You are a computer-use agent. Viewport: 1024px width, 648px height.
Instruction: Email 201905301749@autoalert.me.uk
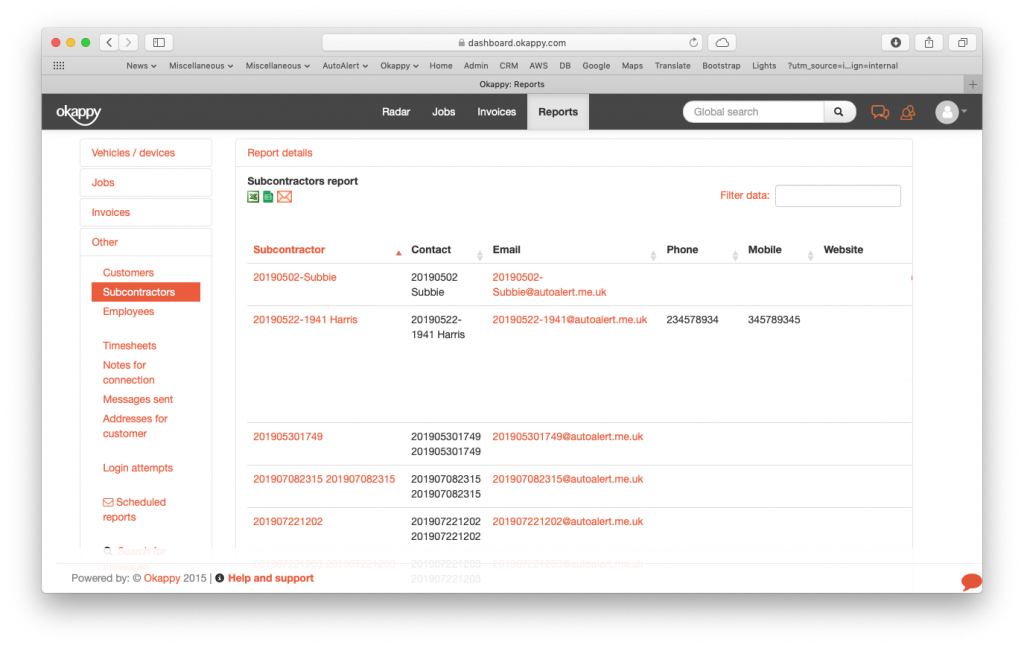click(x=568, y=436)
